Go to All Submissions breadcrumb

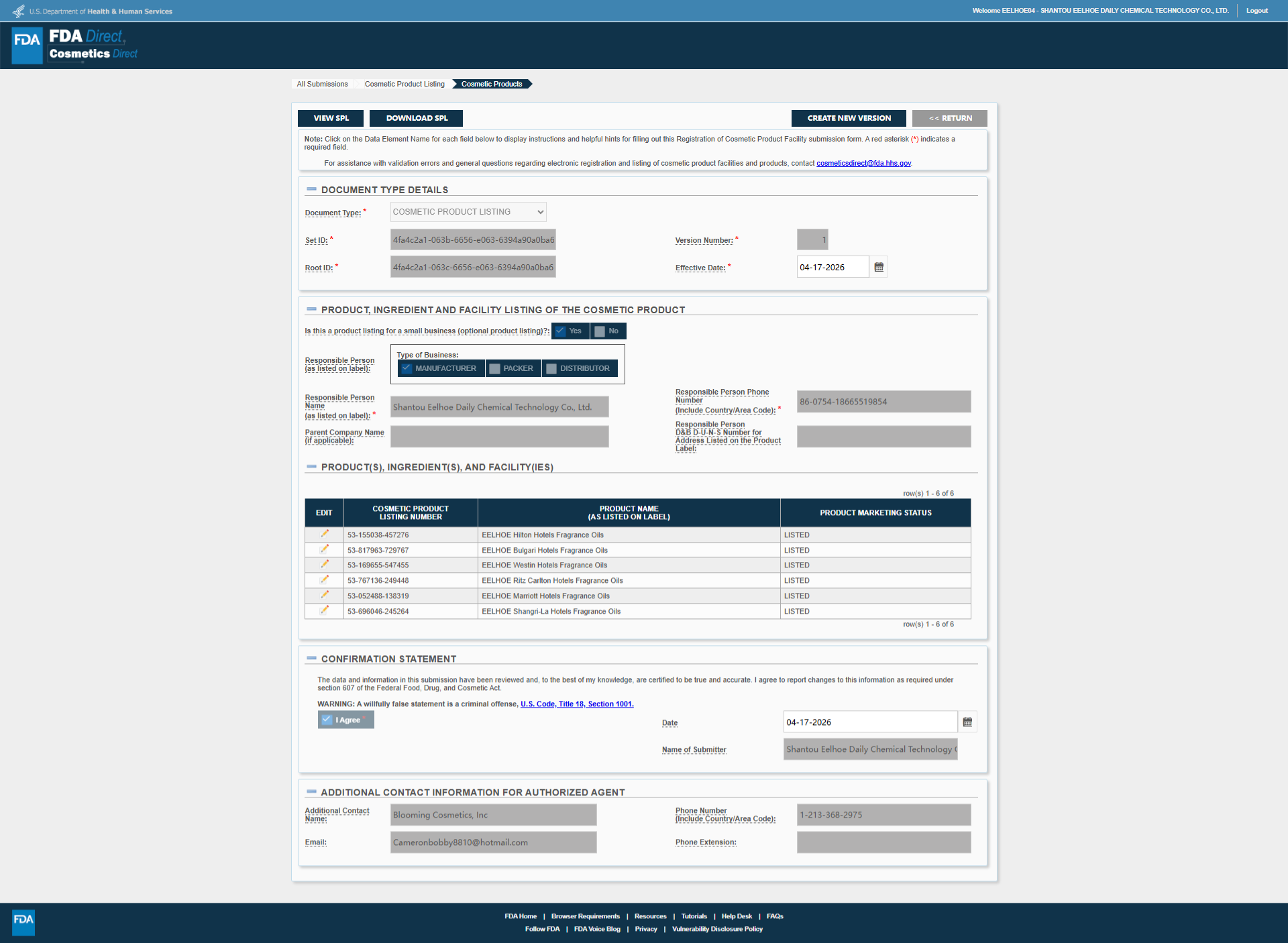click(x=322, y=84)
